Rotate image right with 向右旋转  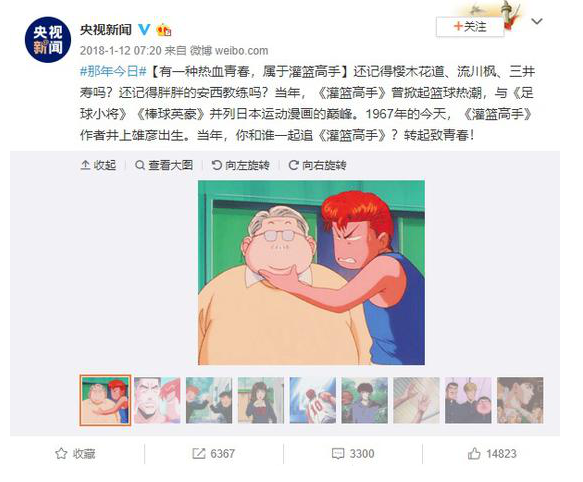[318, 165]
